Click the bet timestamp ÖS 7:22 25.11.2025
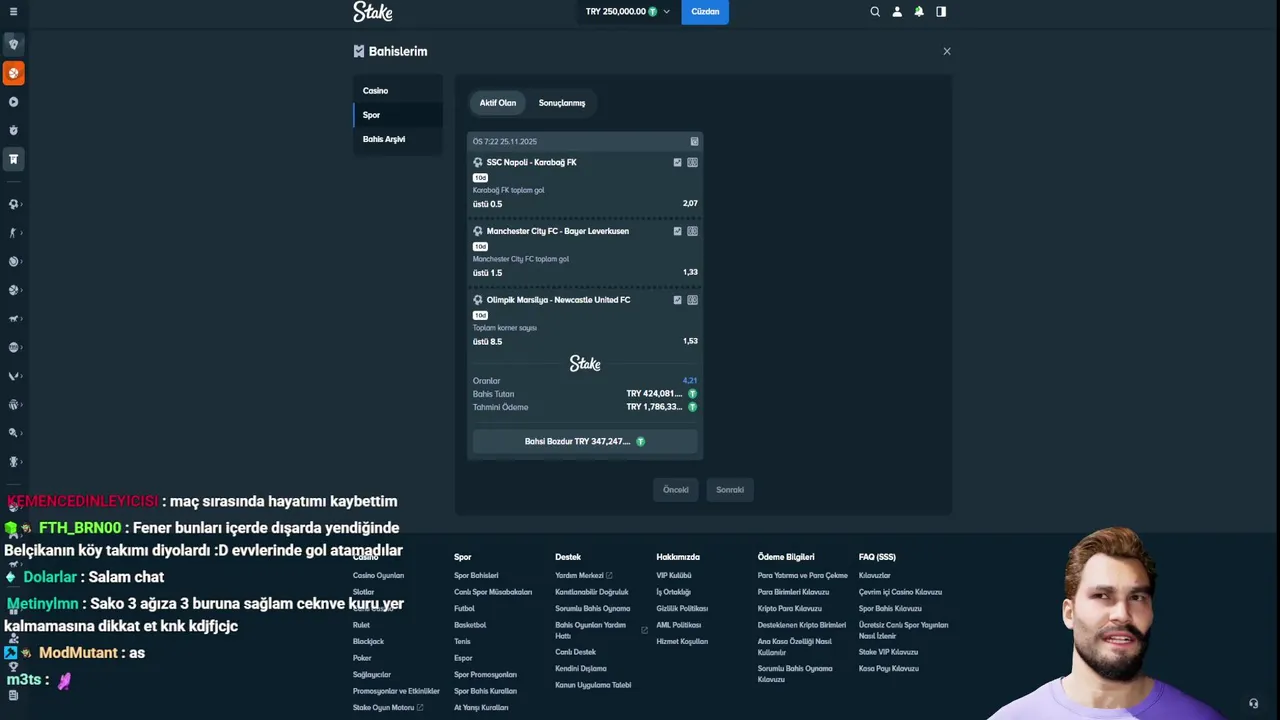This screenshot has height=720, width=1280. [505, 142]
